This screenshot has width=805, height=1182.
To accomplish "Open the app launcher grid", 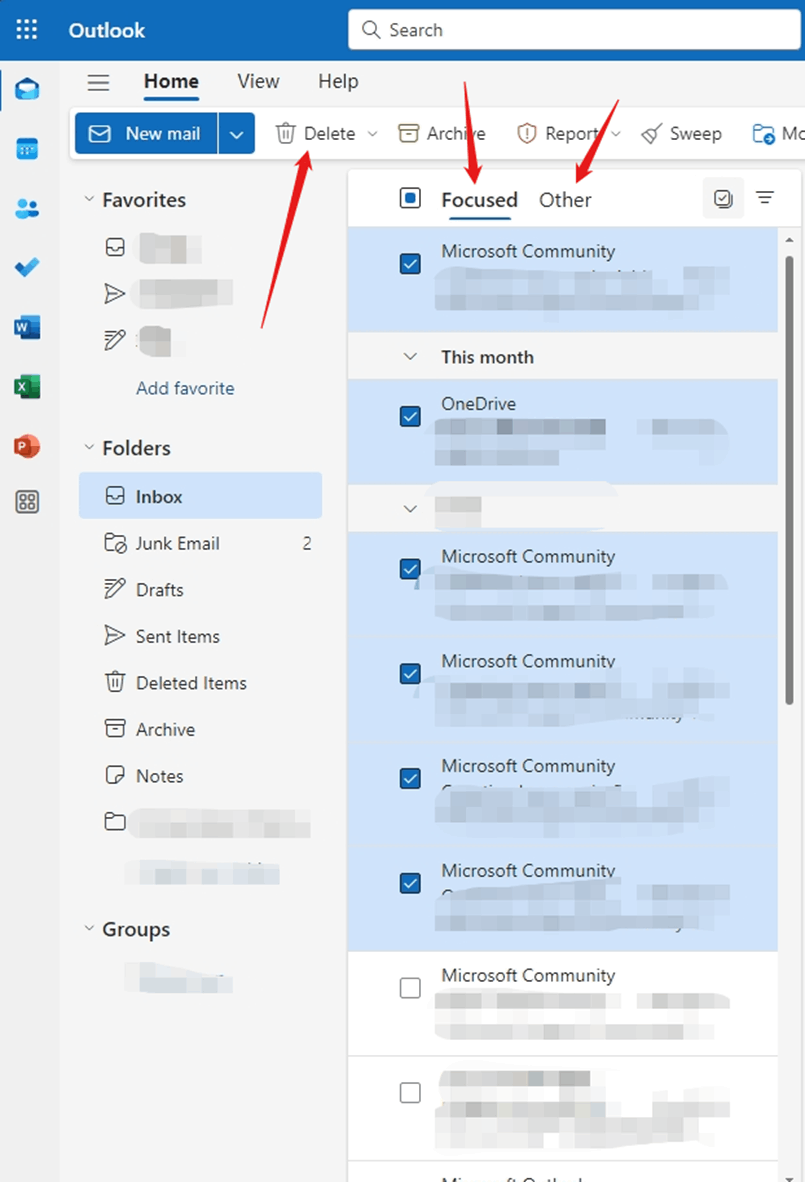I will point(26,29).
